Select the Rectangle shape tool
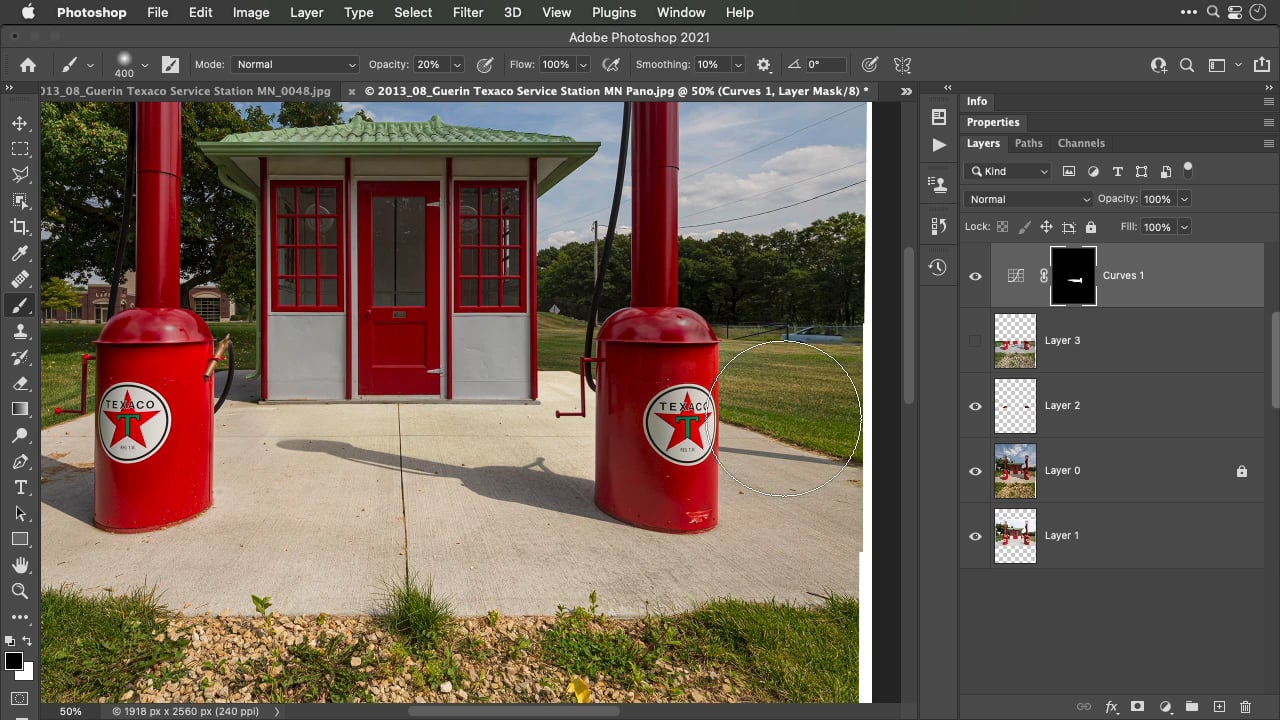The image size is (1280, 720). click(x=19, y=539)
